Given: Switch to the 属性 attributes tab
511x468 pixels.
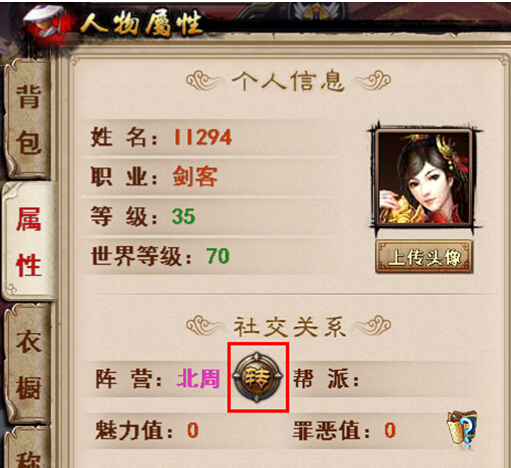Looking at the screenshot, I should coord(29,241).
